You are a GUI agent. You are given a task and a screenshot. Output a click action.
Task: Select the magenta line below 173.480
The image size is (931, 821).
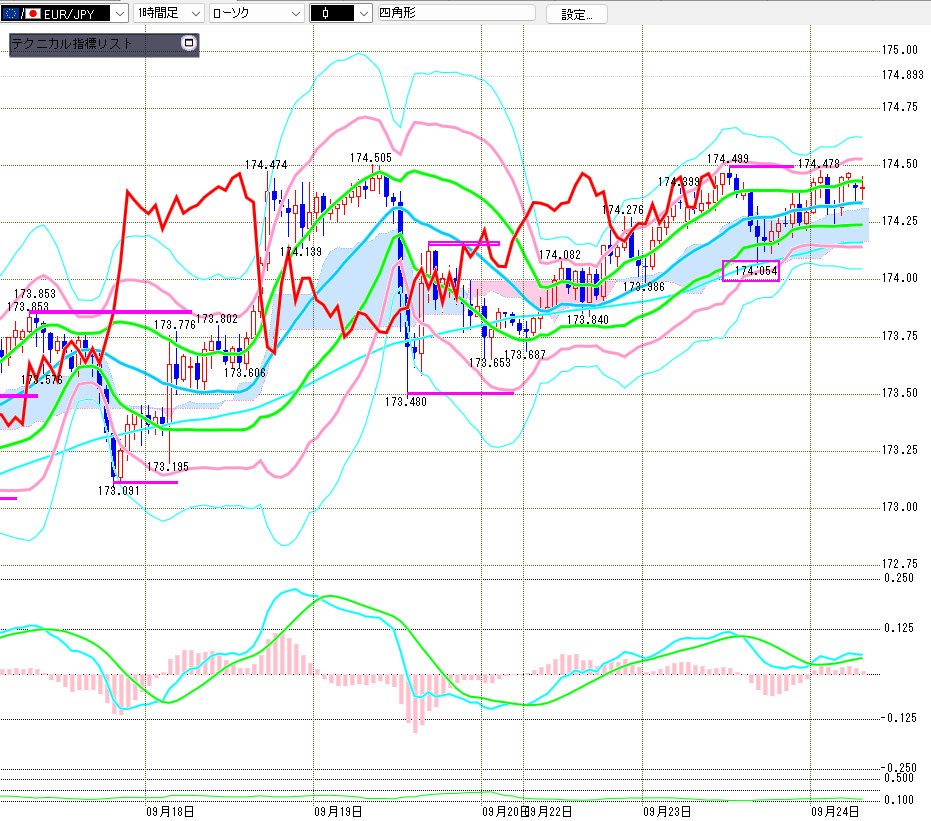coord(460,393)
